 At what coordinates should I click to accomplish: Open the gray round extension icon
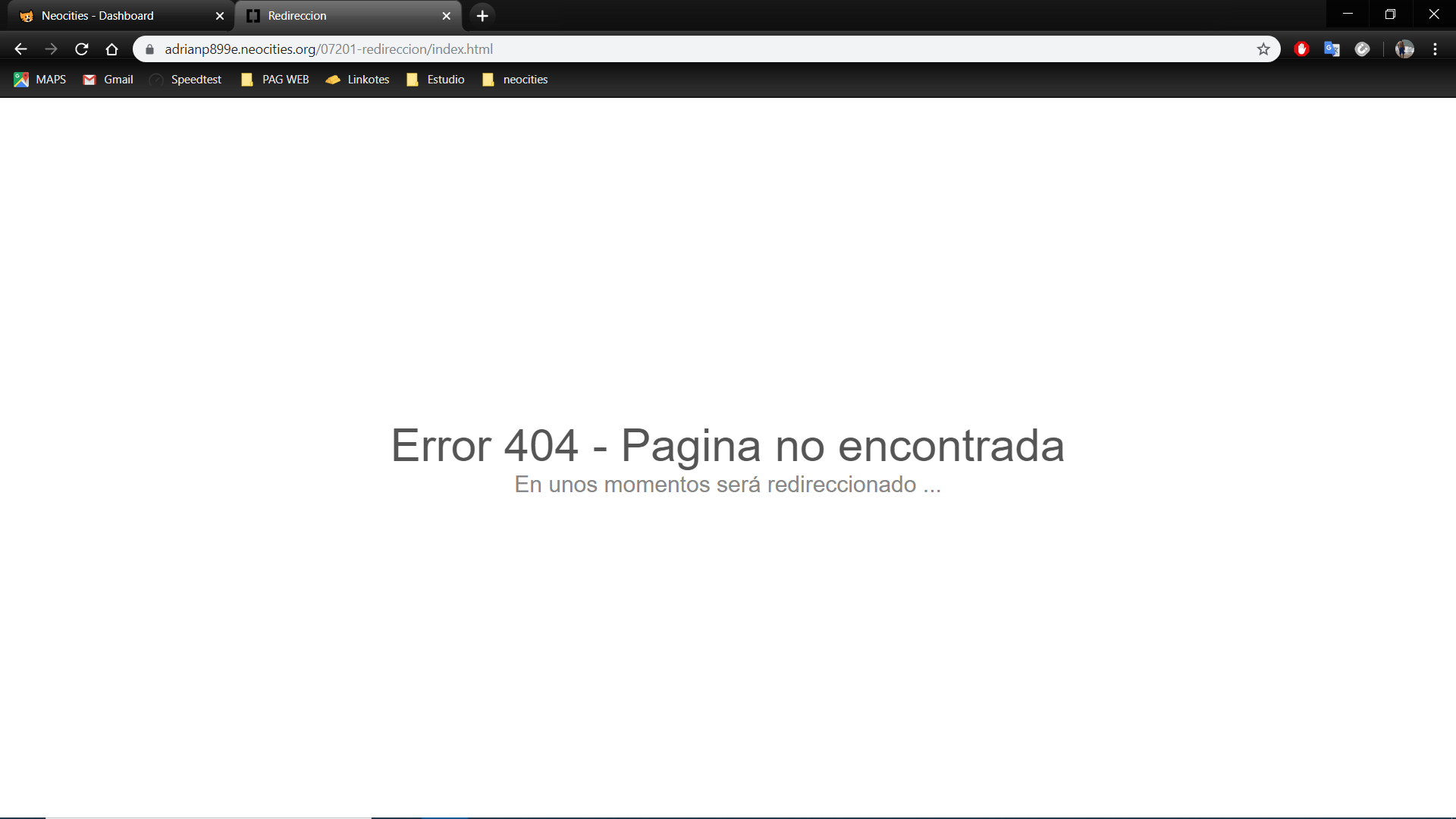tap(1363, 49)
